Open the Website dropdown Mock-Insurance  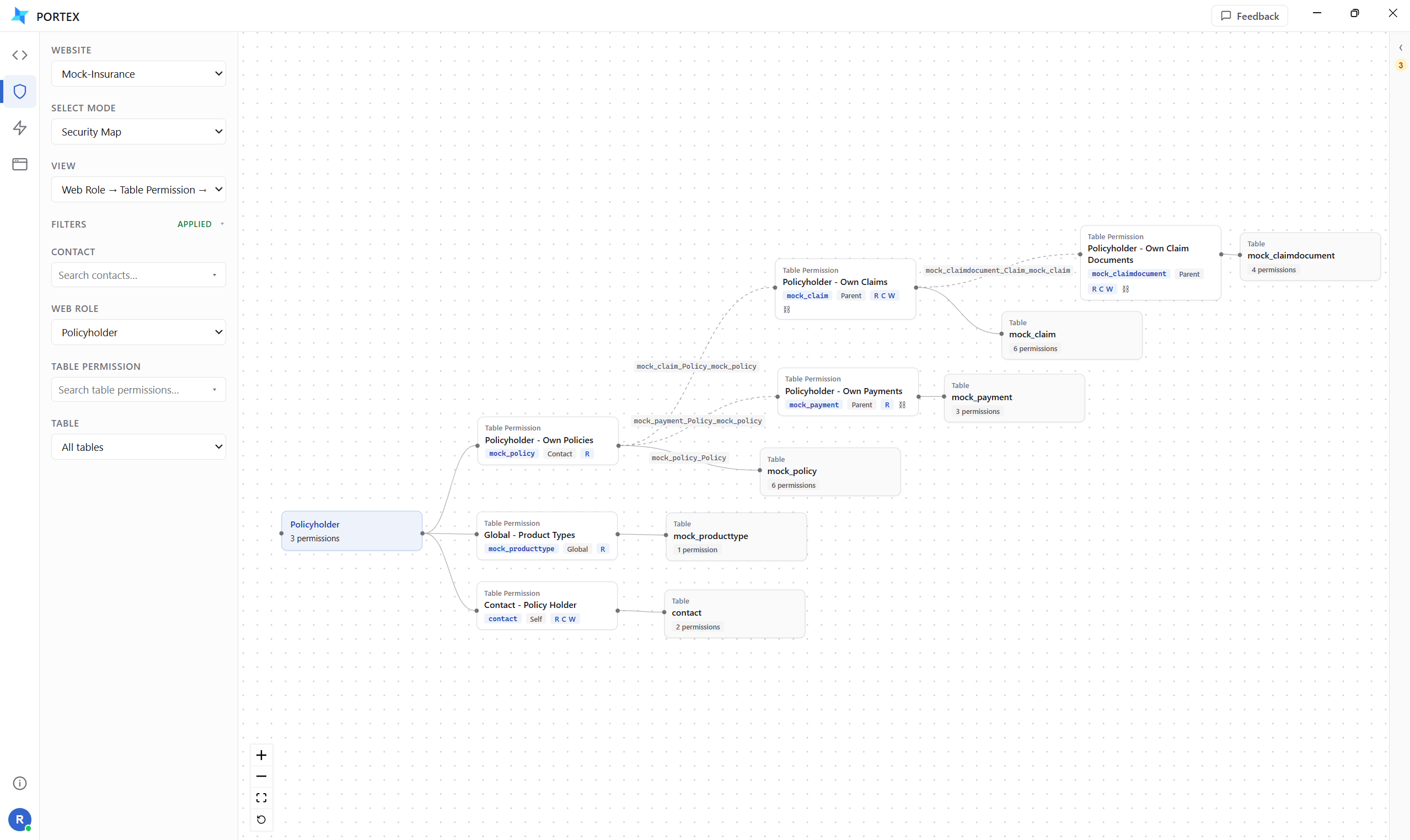(139, 74)
